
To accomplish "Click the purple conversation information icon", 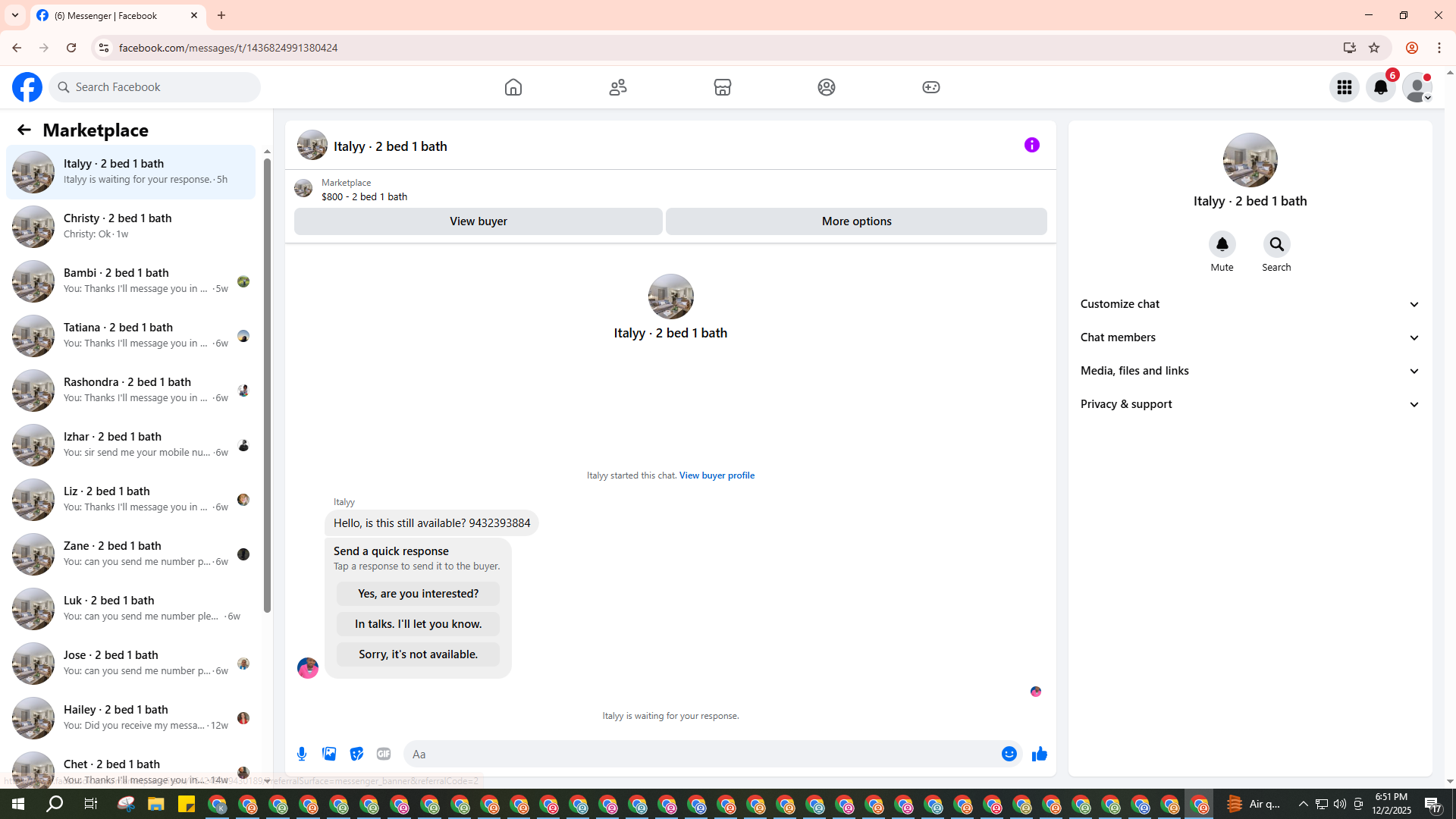I will coord(1031,145).
